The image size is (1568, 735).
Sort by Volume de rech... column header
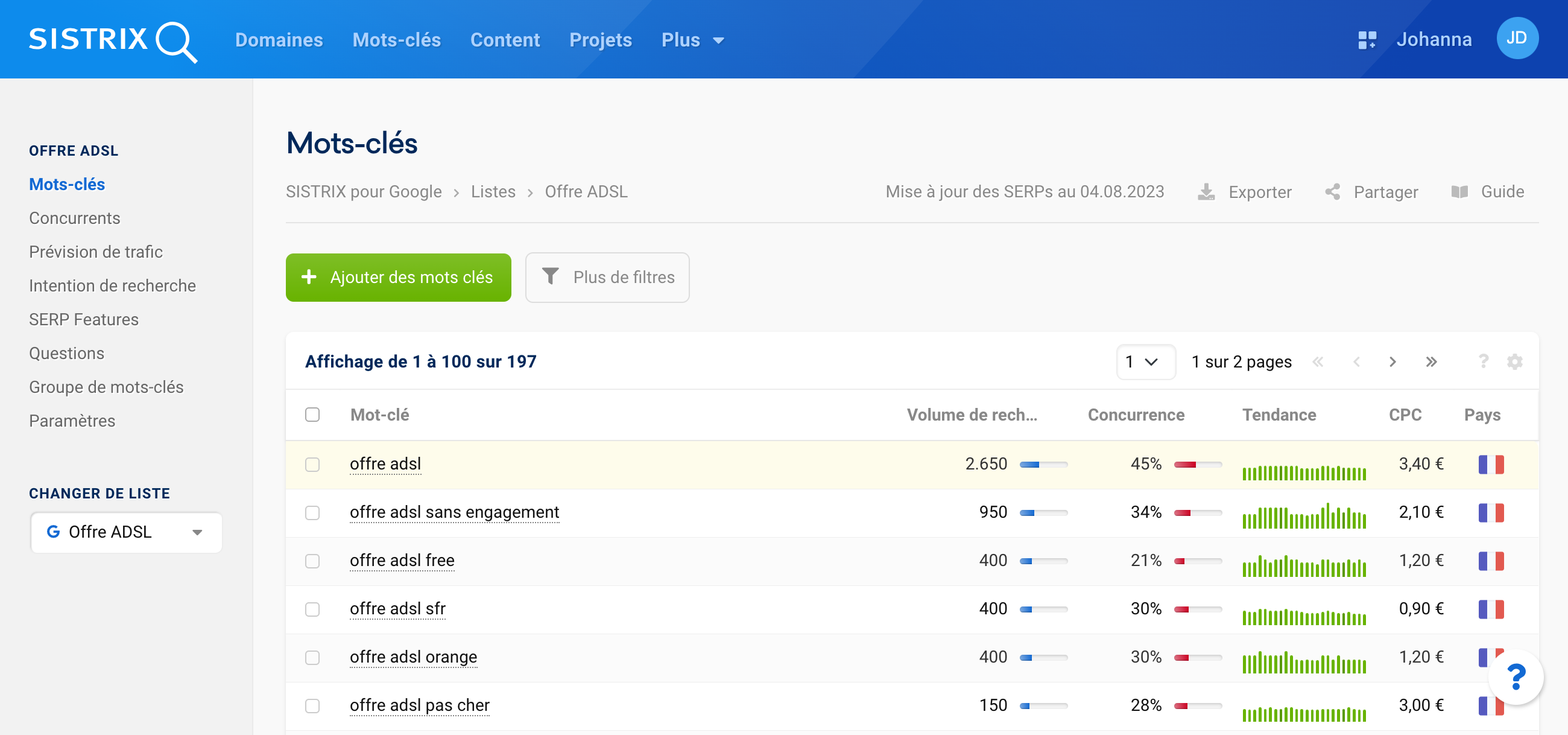(x=972, y=415)
